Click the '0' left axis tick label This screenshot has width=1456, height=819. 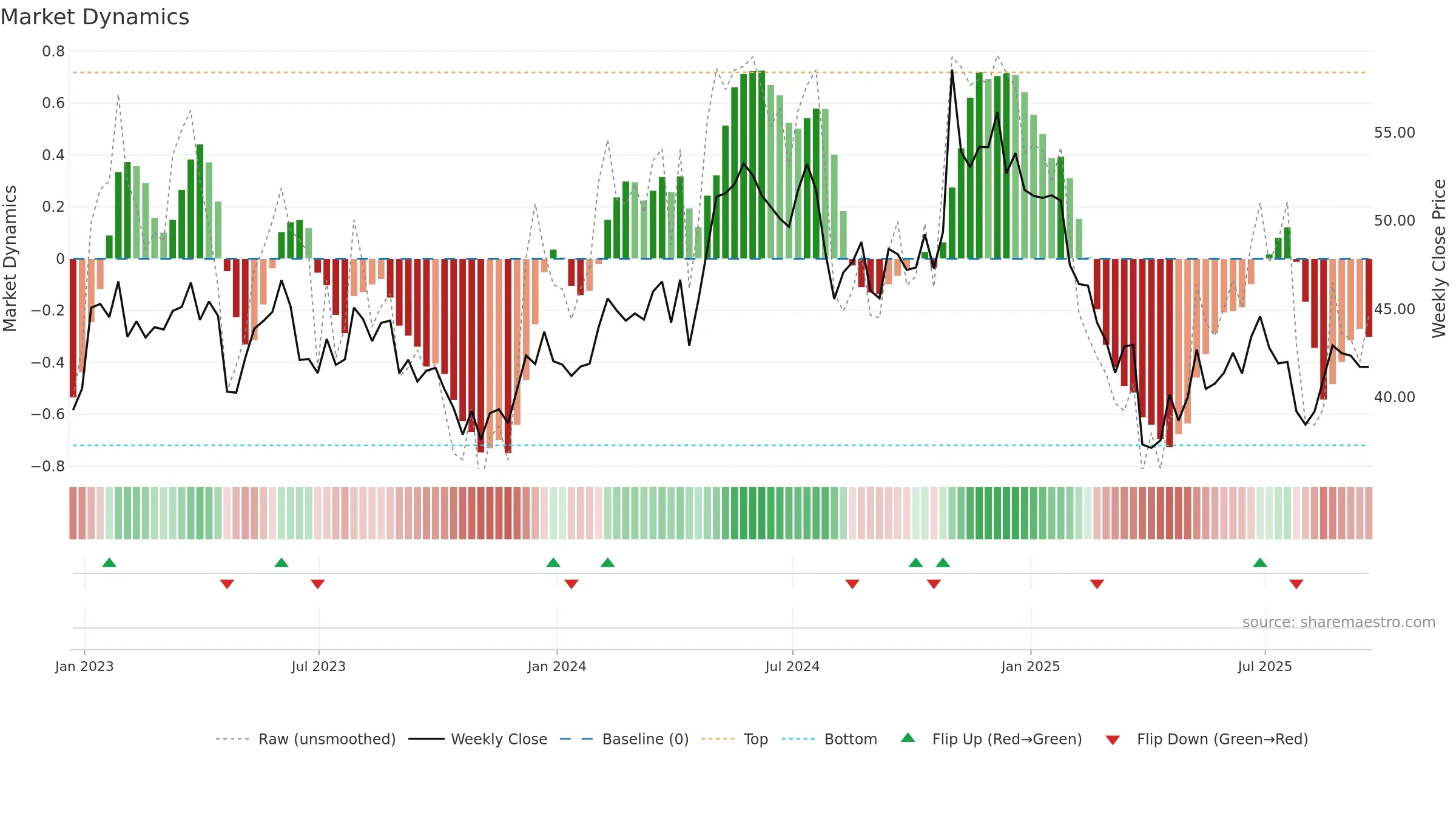60,259
